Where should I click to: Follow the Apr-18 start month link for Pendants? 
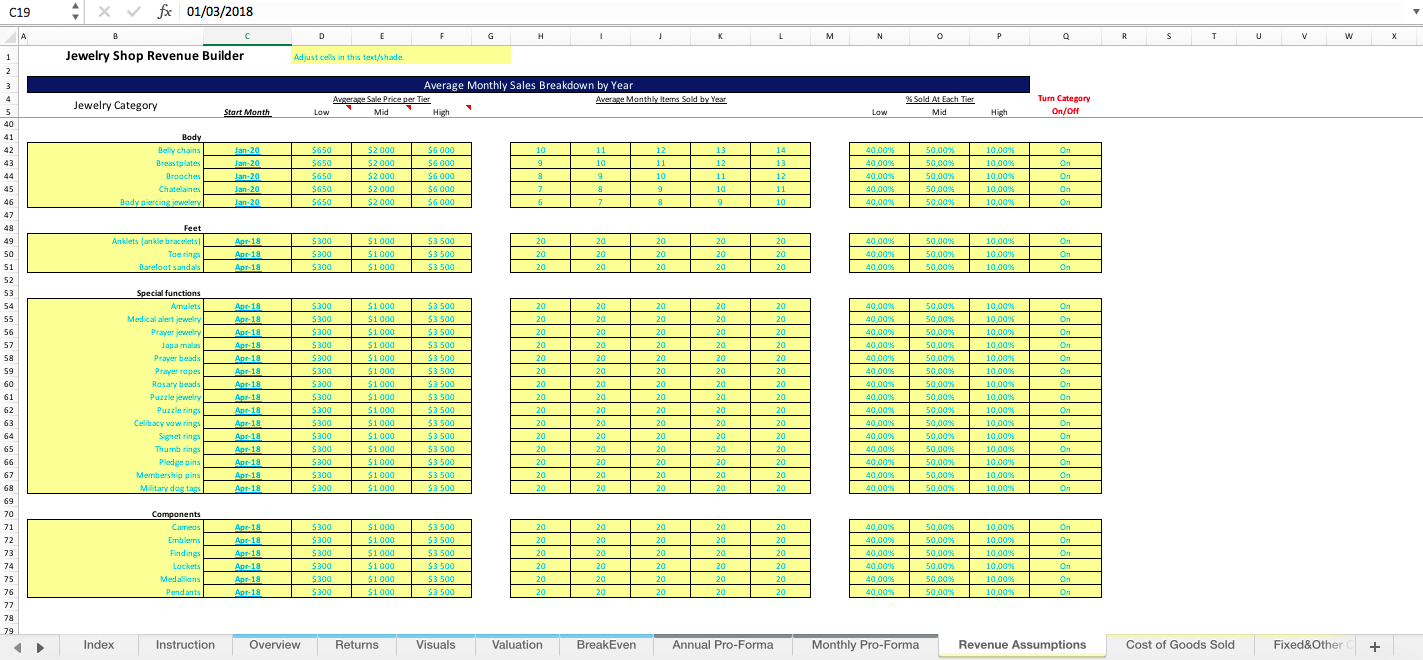[246, 592]
